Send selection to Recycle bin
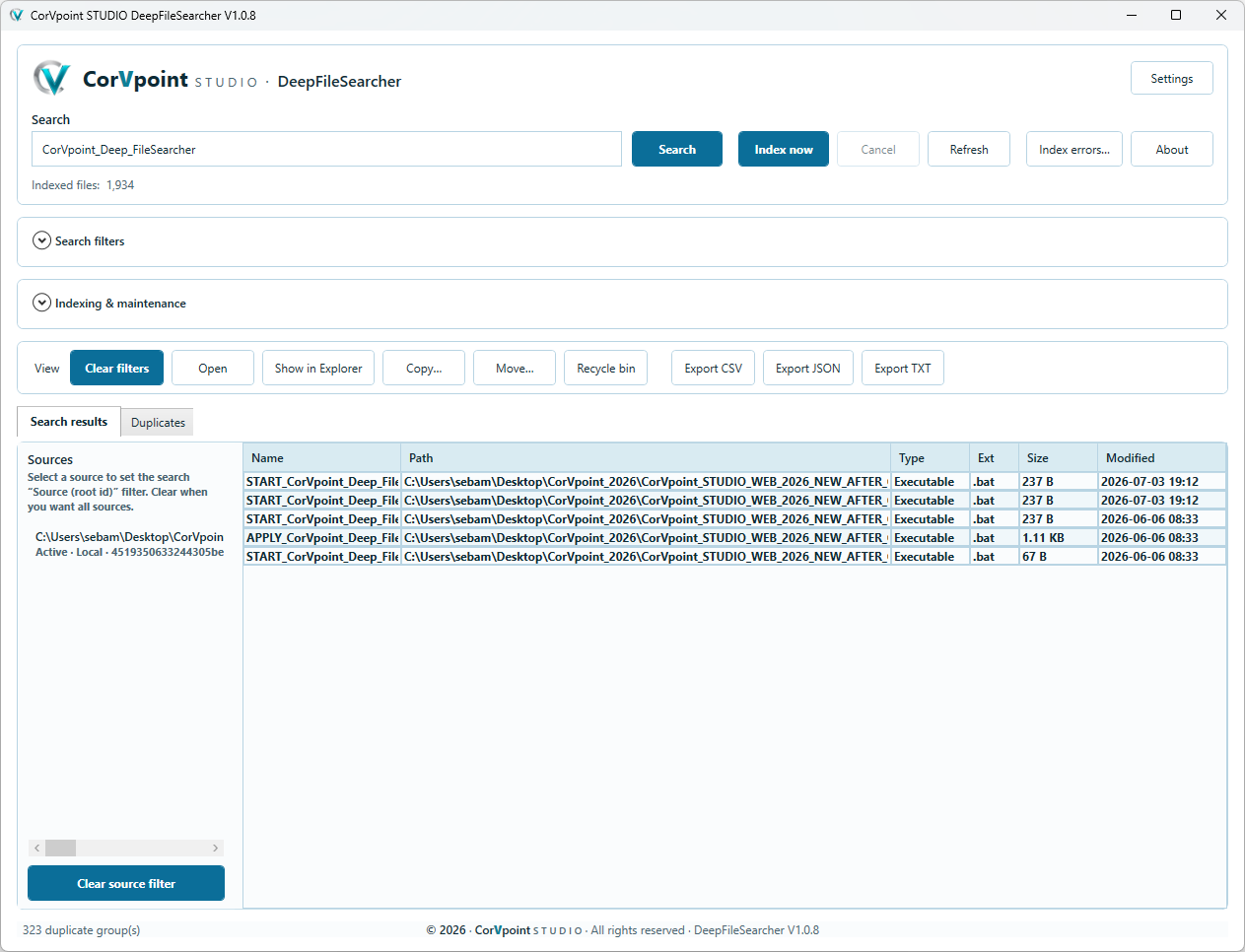 (x=606, y=368)
